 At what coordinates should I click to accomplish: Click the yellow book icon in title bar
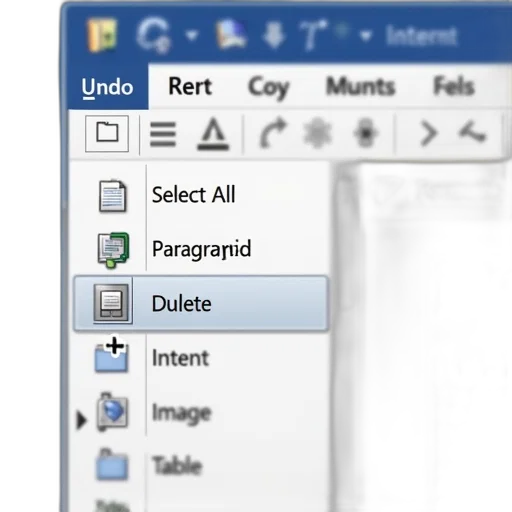coord(102,35)
